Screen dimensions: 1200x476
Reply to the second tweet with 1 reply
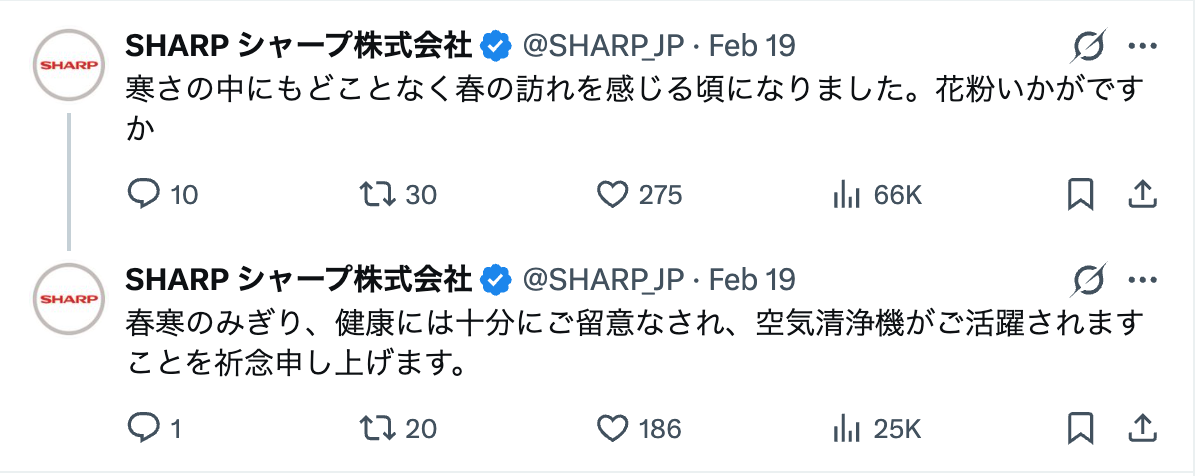tap(145, 429)
